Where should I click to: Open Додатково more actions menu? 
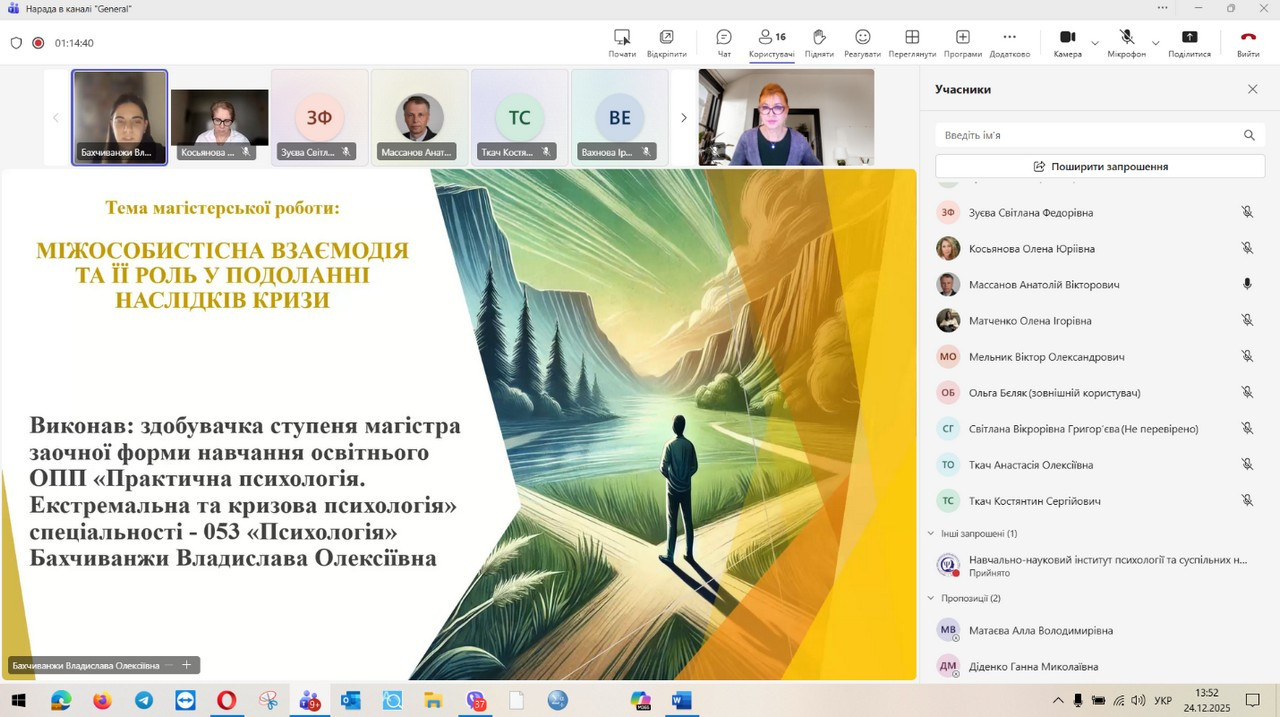(1009, 43)
